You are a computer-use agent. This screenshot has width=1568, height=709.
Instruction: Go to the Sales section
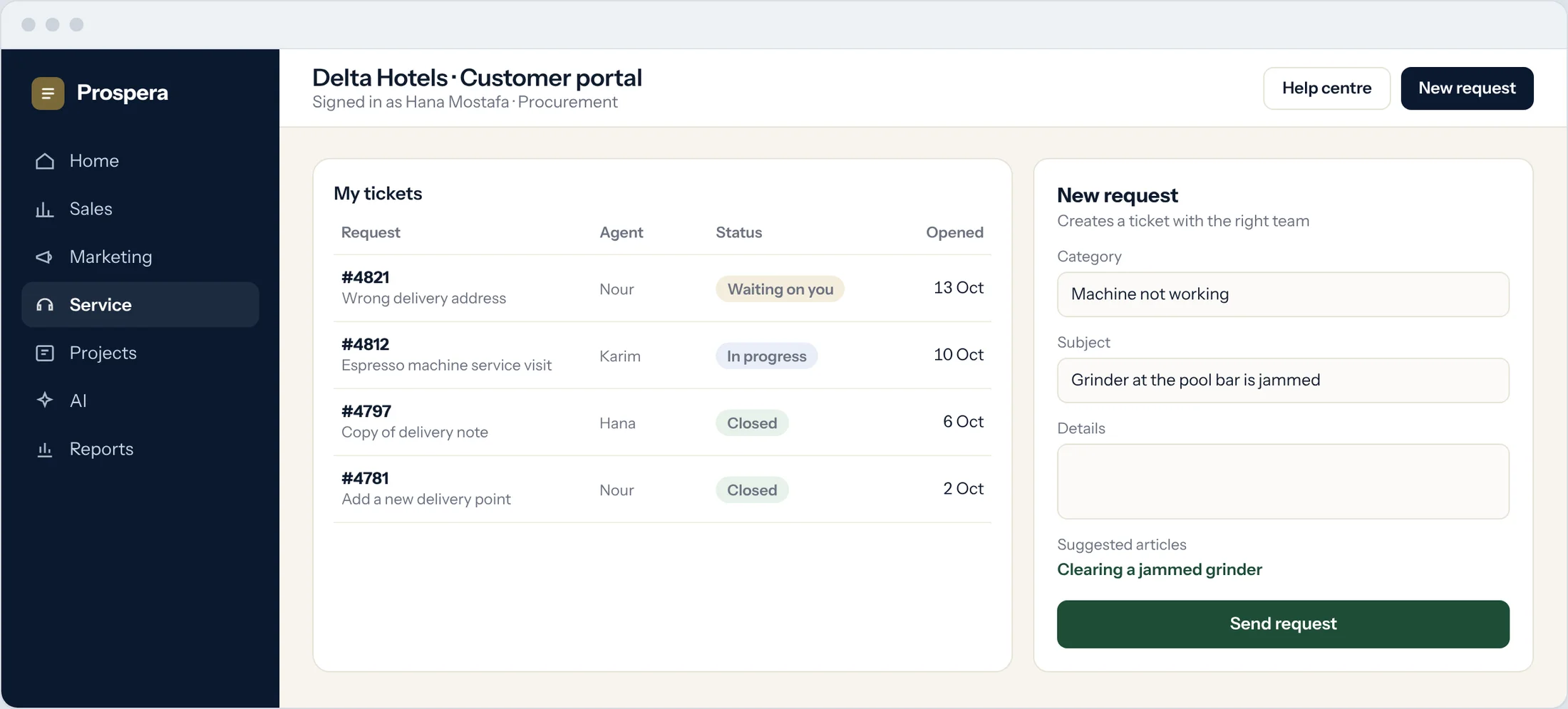coord(140,209)
